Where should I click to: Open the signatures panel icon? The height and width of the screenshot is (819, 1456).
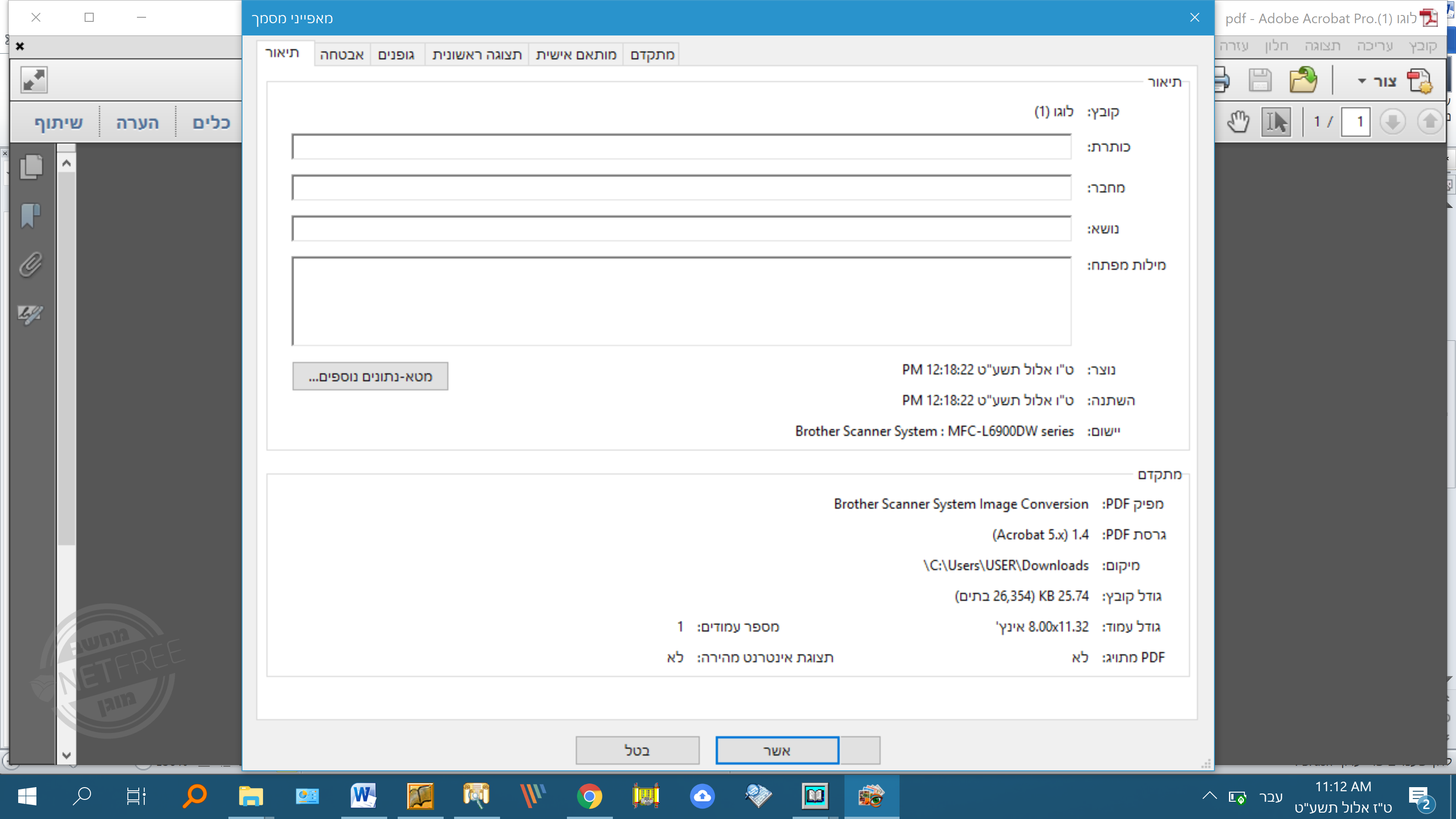[x=31, y=314]
